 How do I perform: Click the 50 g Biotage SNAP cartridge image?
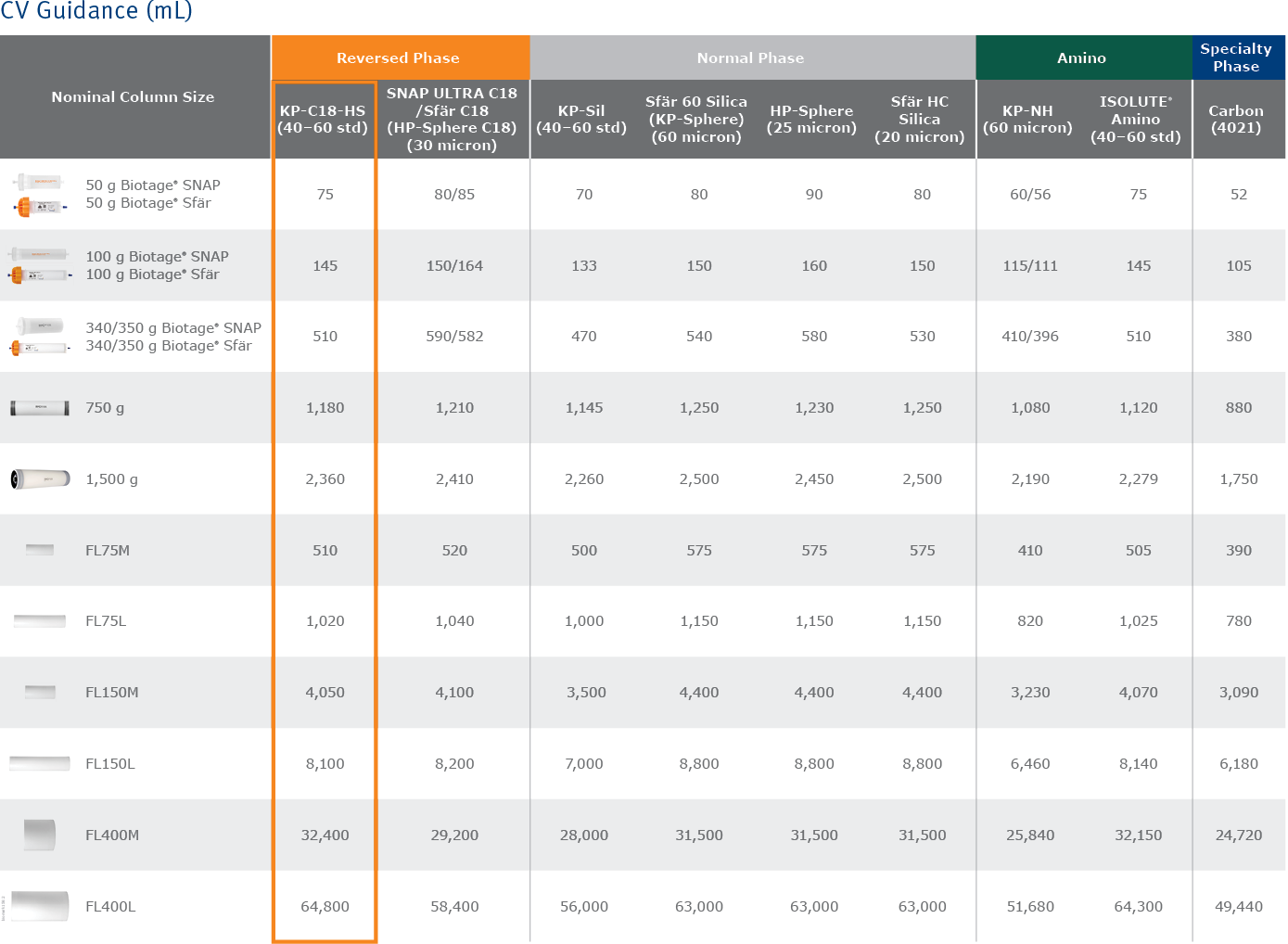point(39,182)
